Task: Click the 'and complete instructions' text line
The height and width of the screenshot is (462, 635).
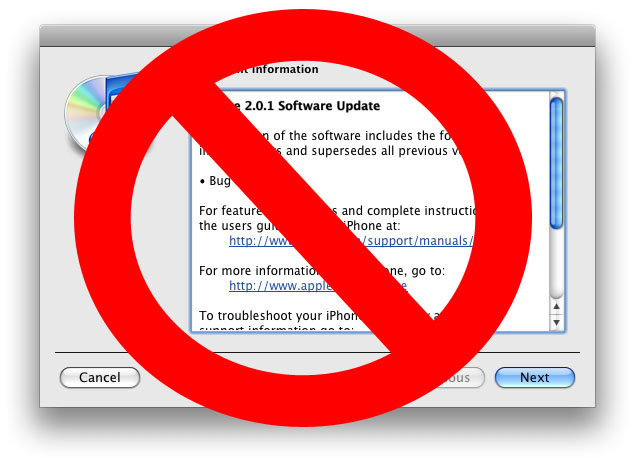Action: pyautogui.click(x=409, y=211)
